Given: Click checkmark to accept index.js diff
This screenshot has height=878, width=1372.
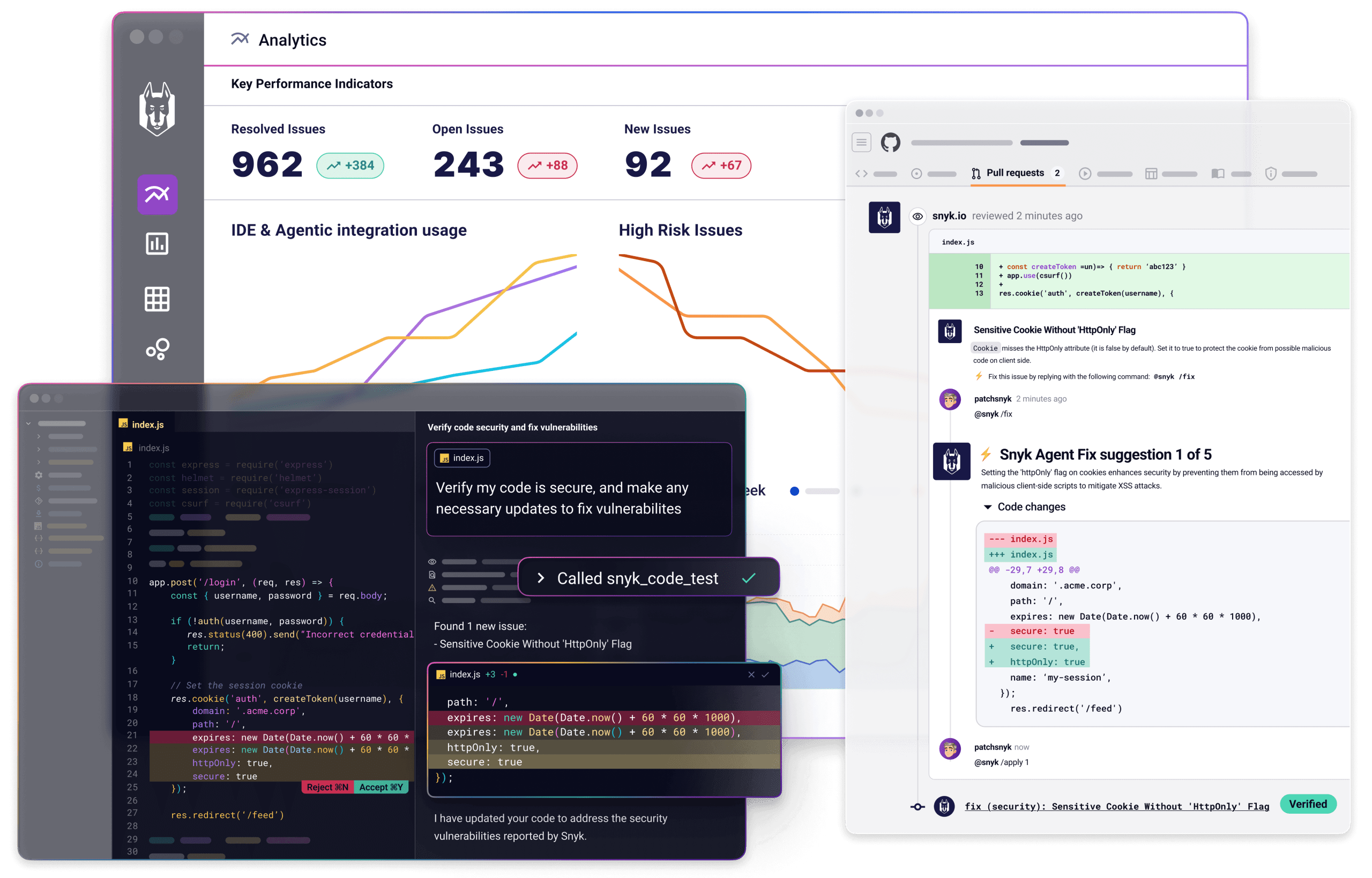Looking at the screenshot, I should (765, 674).
